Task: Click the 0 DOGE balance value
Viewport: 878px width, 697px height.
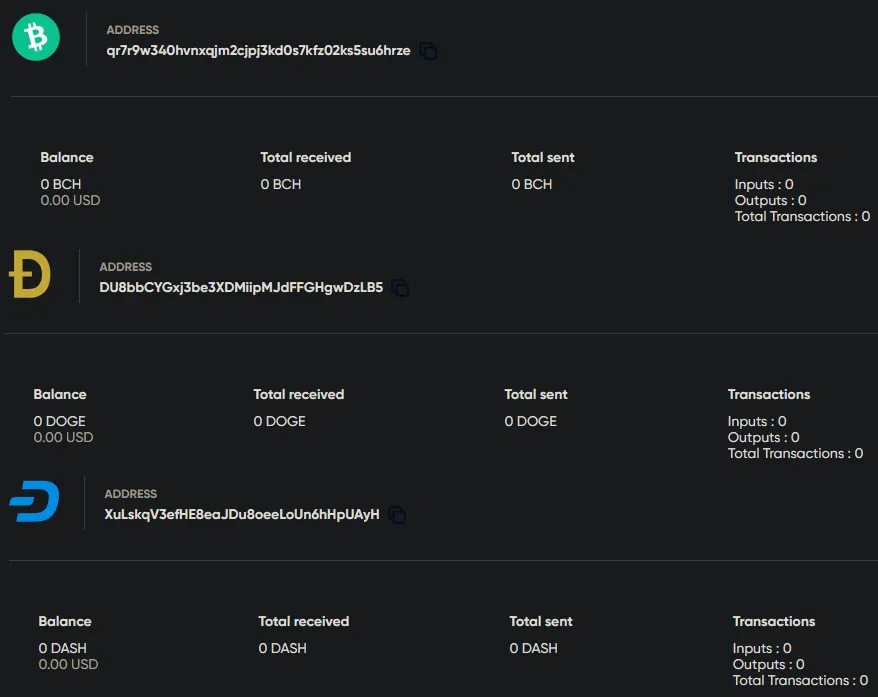Action: tap(59, 421)
